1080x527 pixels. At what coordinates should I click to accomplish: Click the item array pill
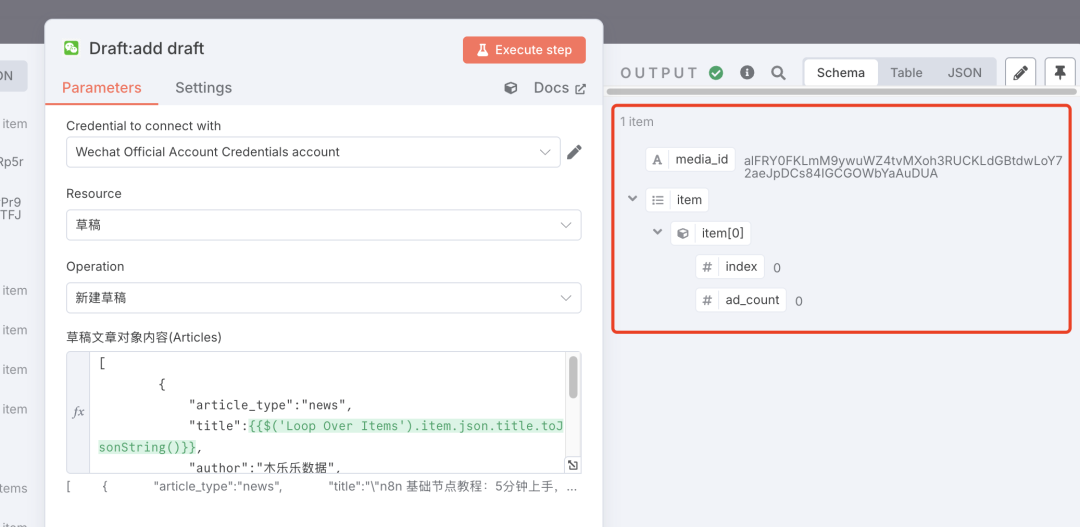(x=677, y=200)
